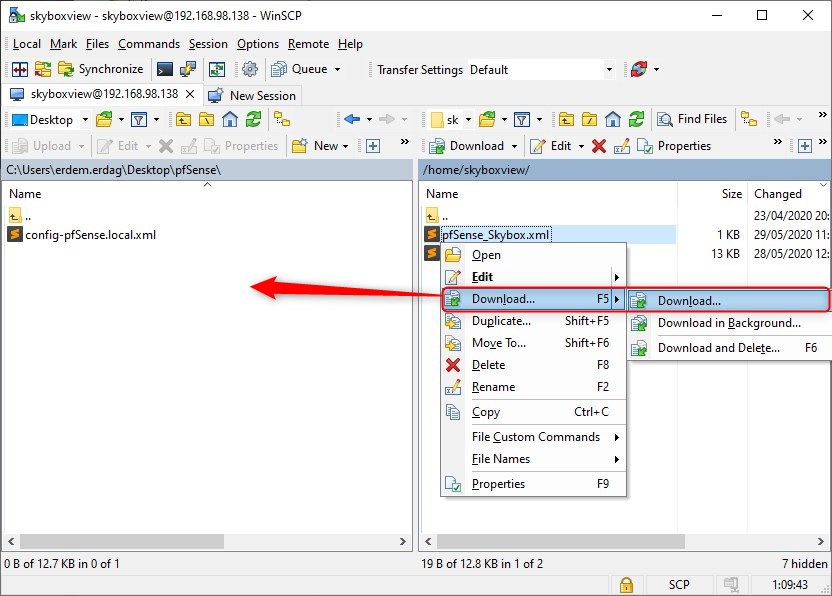This screenshot has width=832, height=596.
Task: Click remote select files plus icon
Action: coord(805,146)
